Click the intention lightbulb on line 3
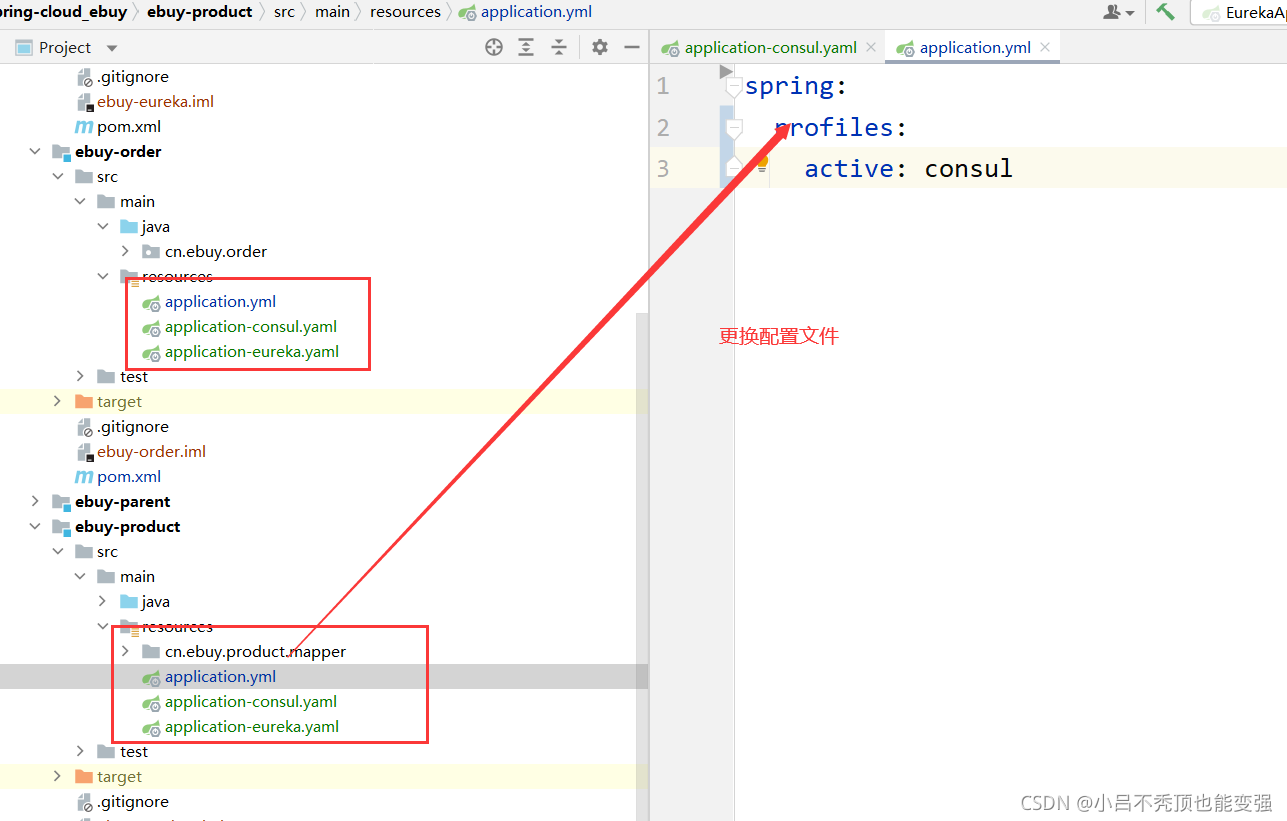The height and width of the screenshot is (821, 1287). click(761, 163)
